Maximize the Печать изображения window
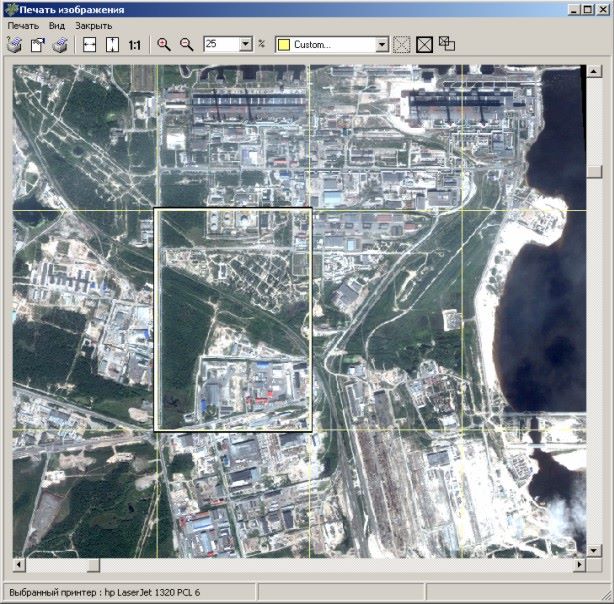 pos(588,10)
